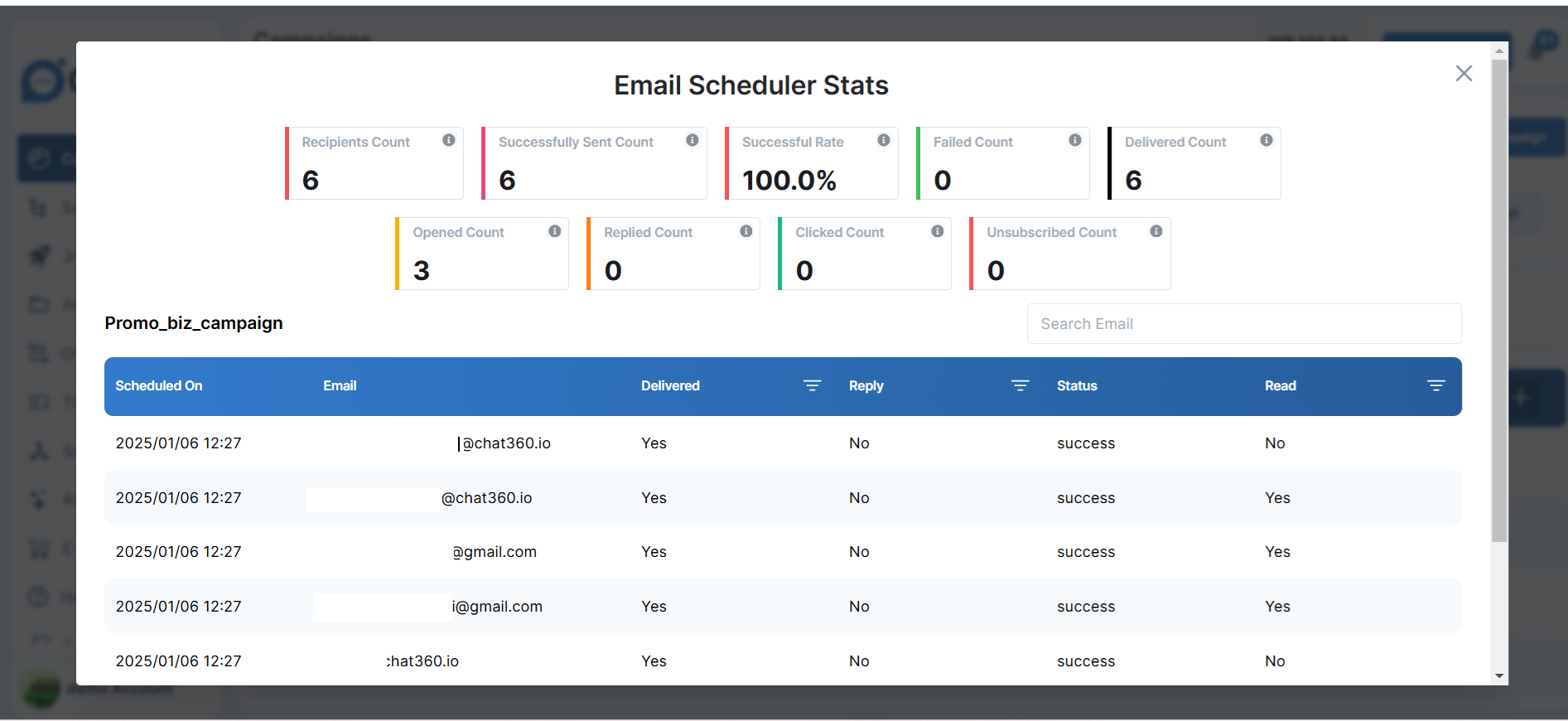Image resolution: width=1568 pixels, height=721 pixels.
Task: Click the Email column header
Action: [x=340, y=386]
